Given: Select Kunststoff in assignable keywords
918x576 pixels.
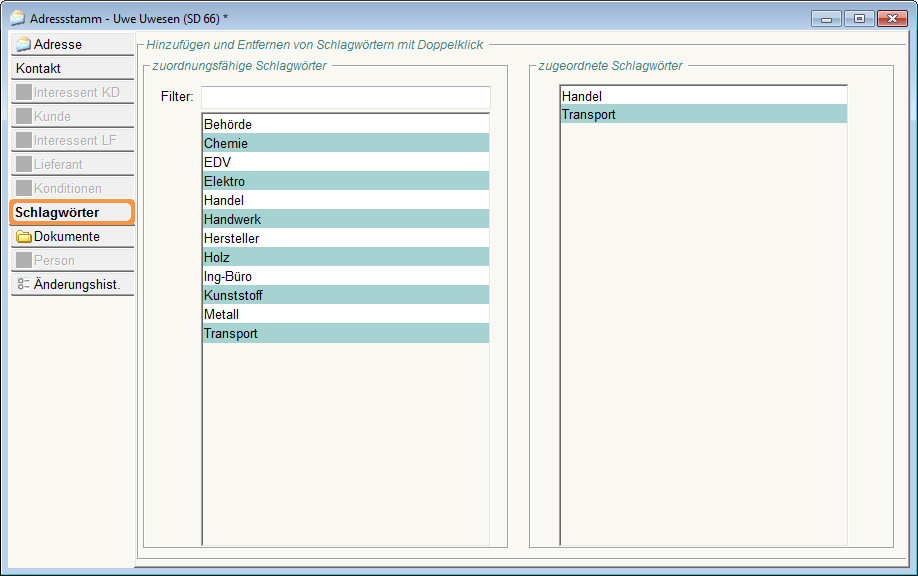Looking at the screenshot, I should pyautogui.click(x=345, y=295).
